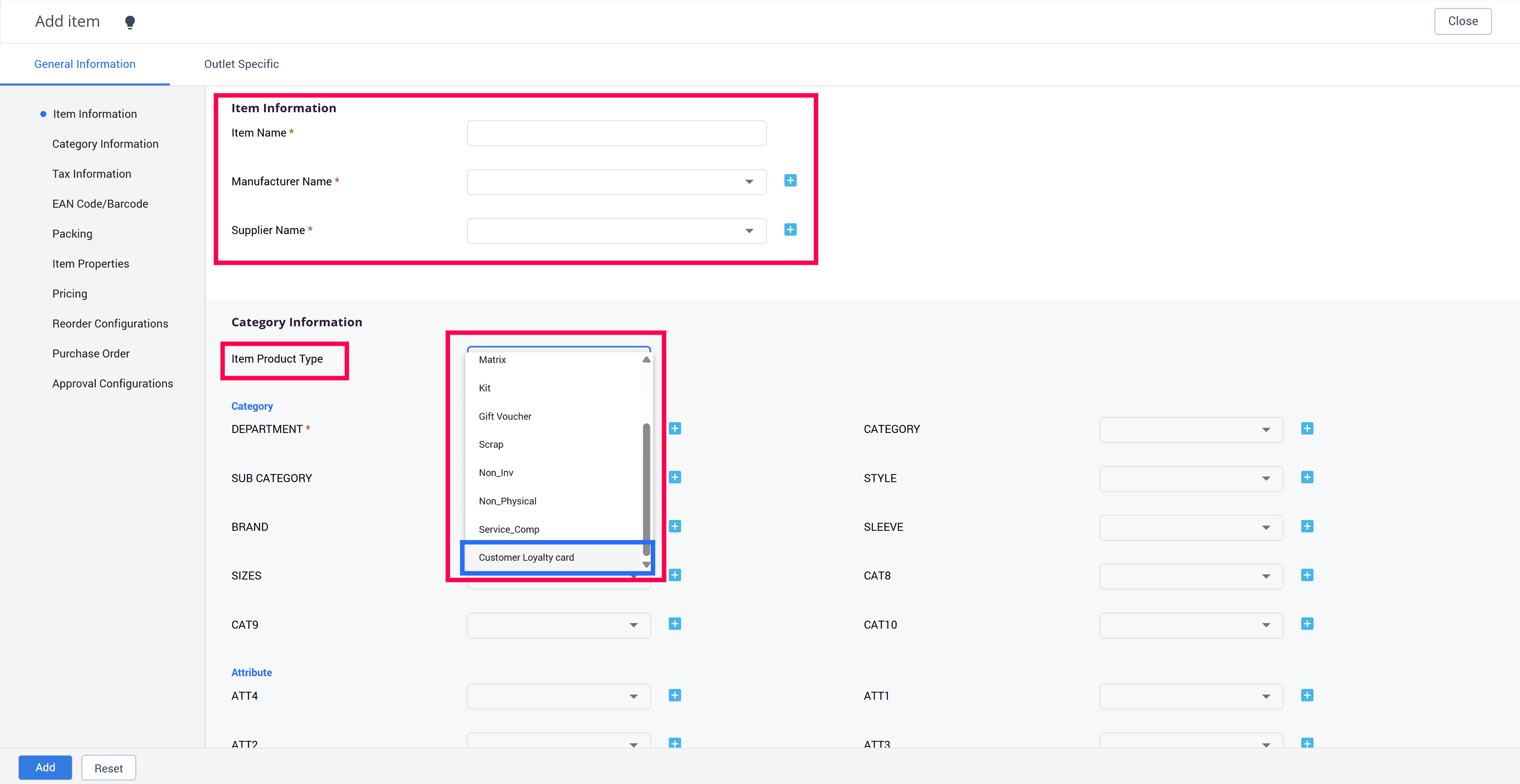
Task: Click the Reset button
Action: [109, 768]
